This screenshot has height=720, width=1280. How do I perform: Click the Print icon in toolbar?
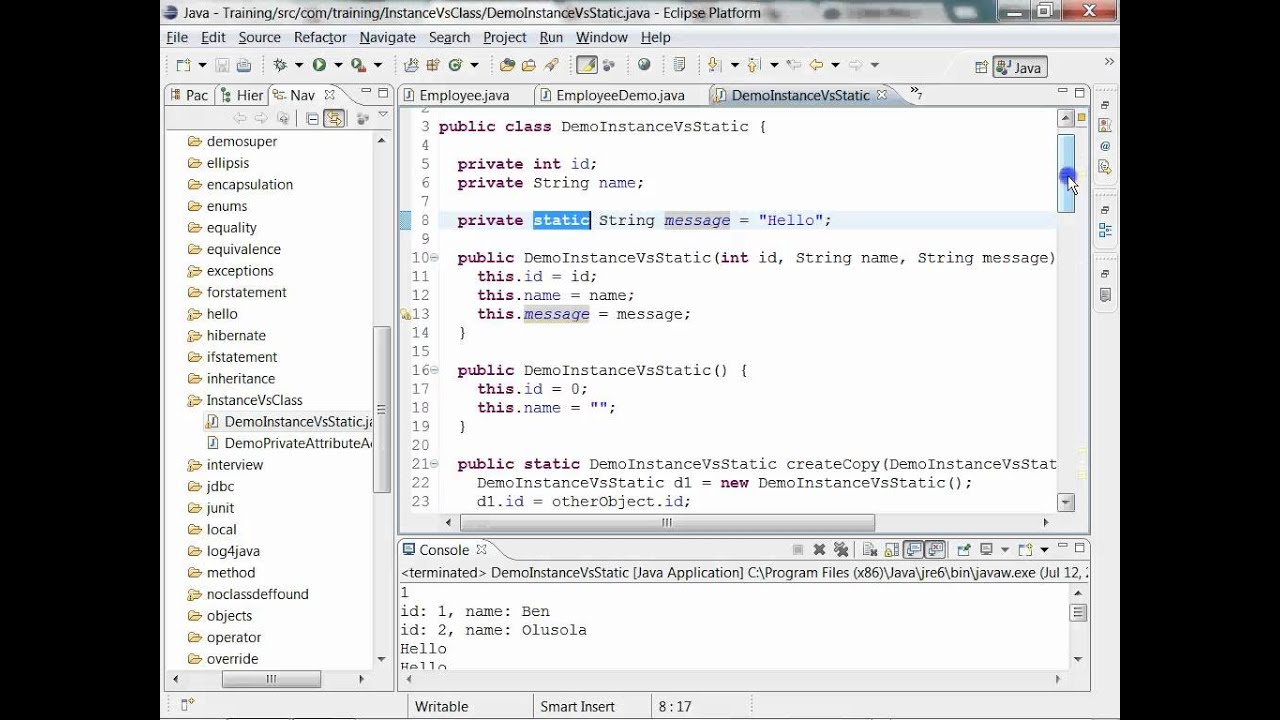243,65
